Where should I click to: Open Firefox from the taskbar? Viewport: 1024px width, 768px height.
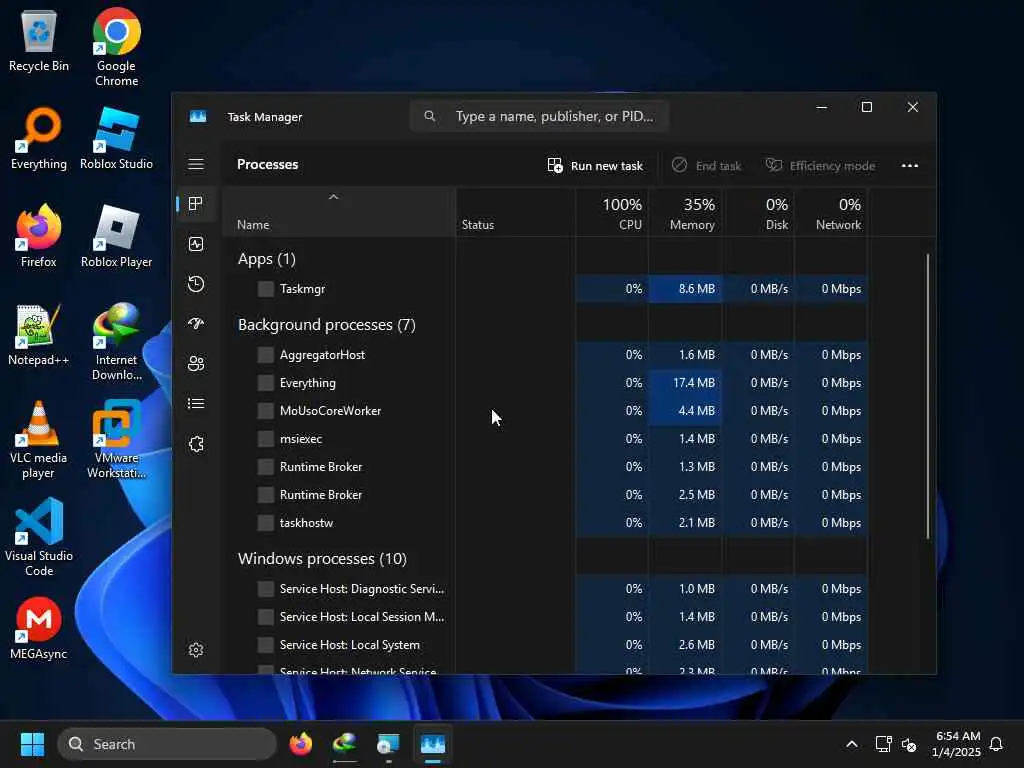pos(300,744)
